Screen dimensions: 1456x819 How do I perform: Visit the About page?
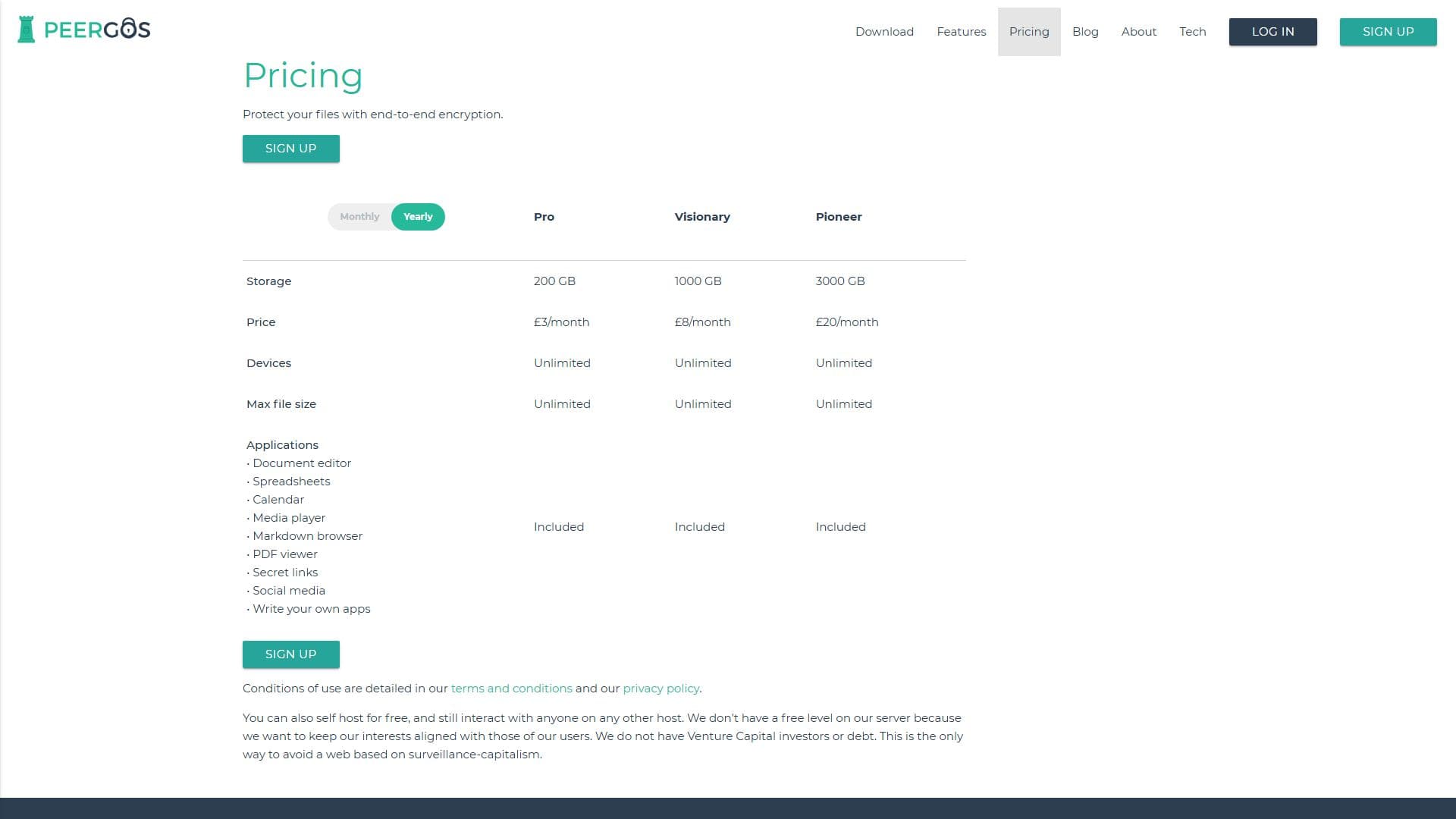1138,32
